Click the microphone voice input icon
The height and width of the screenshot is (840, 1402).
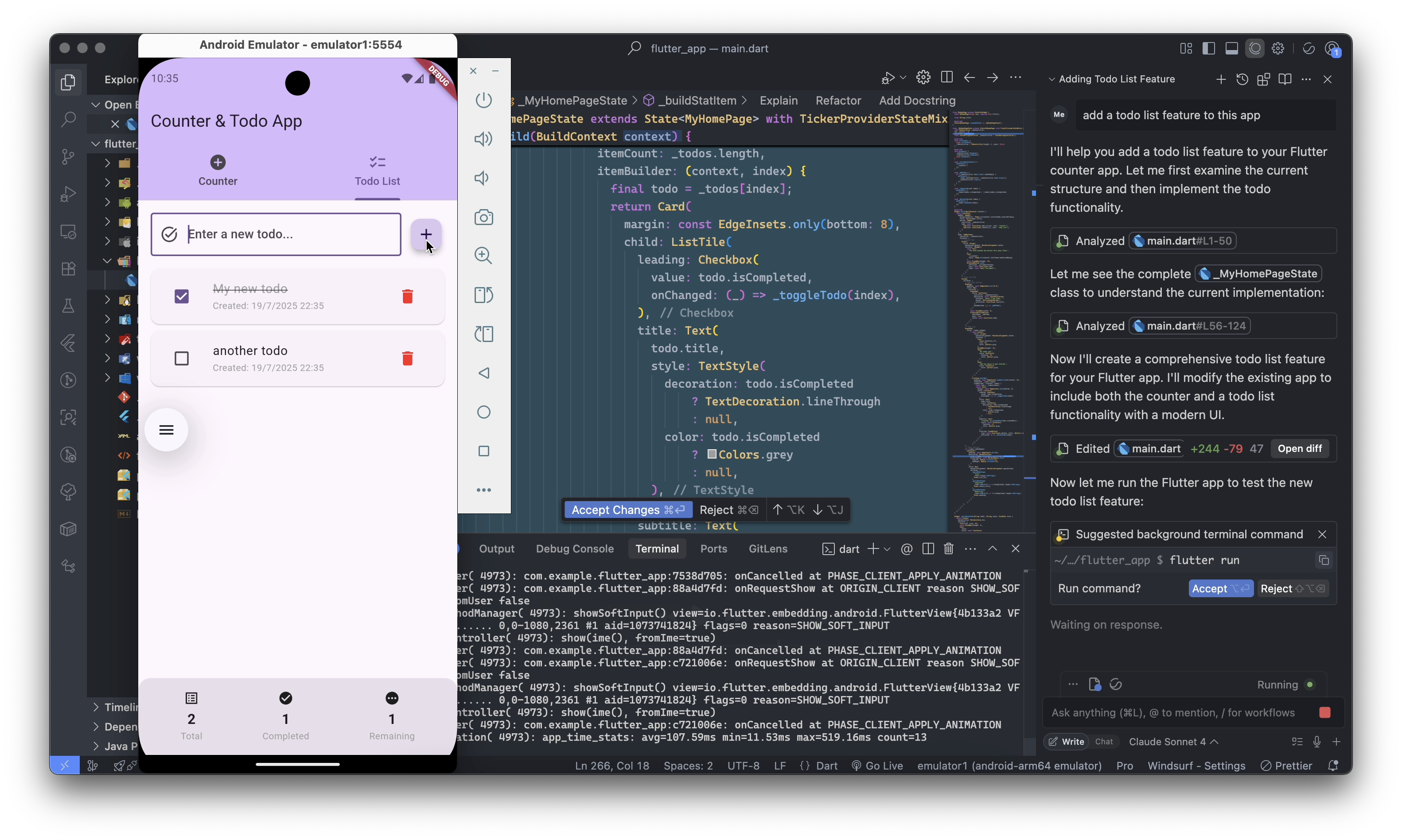pos(1316,742)
